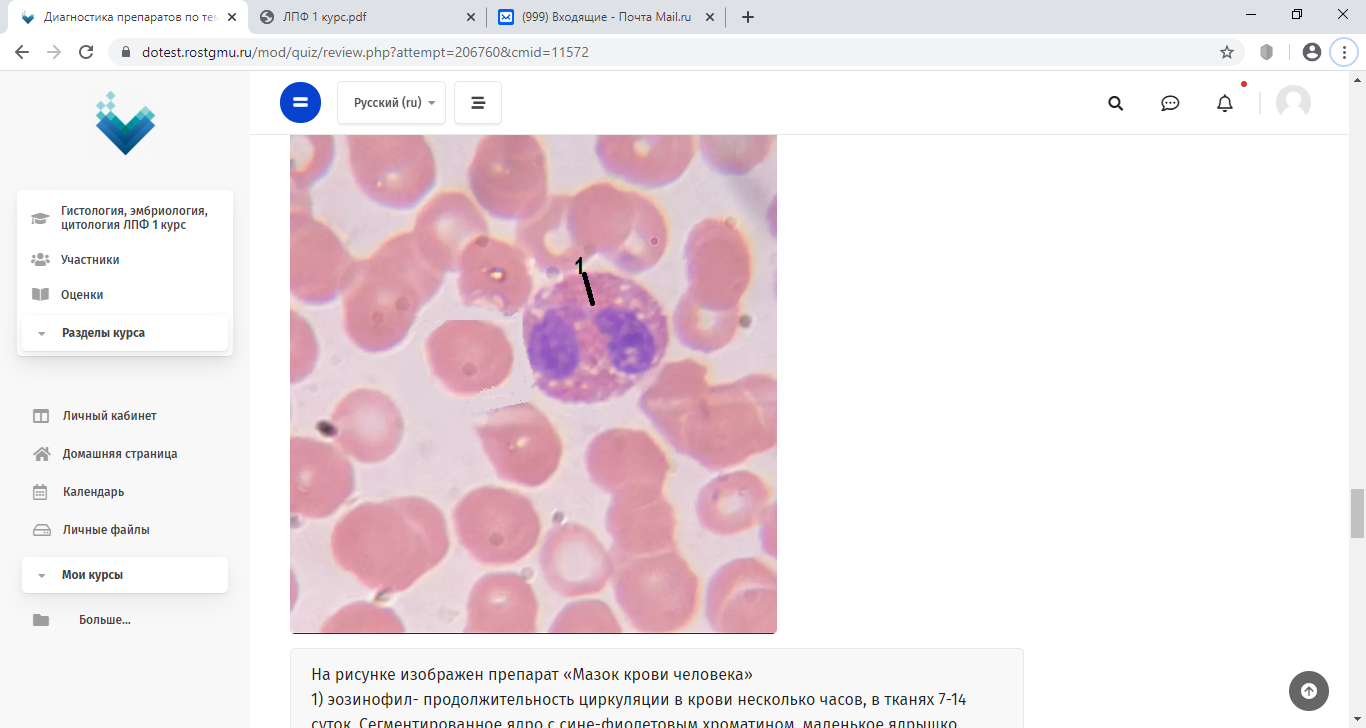Open the search magnifier icon
1366x728 pixels.
(1116, 103)
